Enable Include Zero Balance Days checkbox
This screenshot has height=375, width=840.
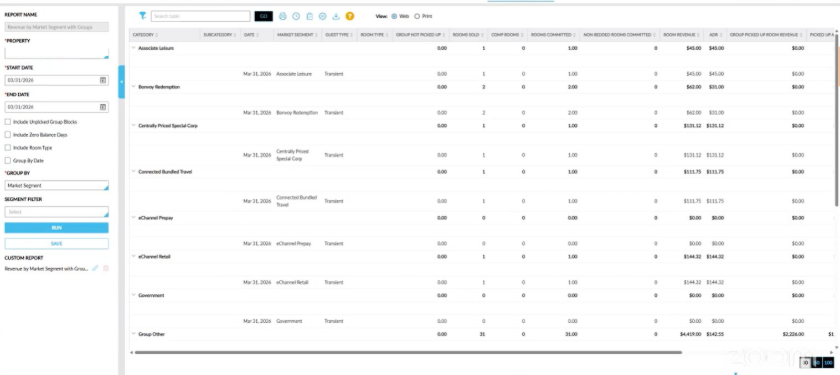(x=8, y=135)
